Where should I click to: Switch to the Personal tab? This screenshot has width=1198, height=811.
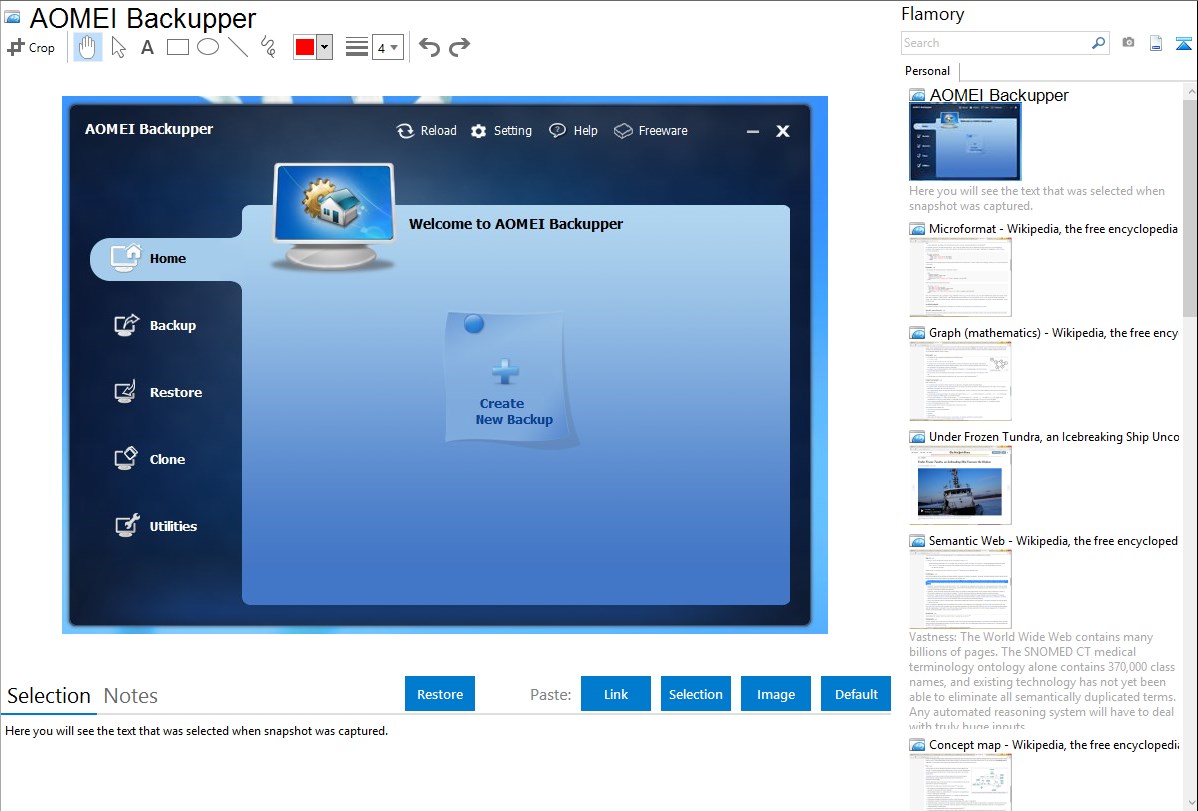[x=928, y=71]
